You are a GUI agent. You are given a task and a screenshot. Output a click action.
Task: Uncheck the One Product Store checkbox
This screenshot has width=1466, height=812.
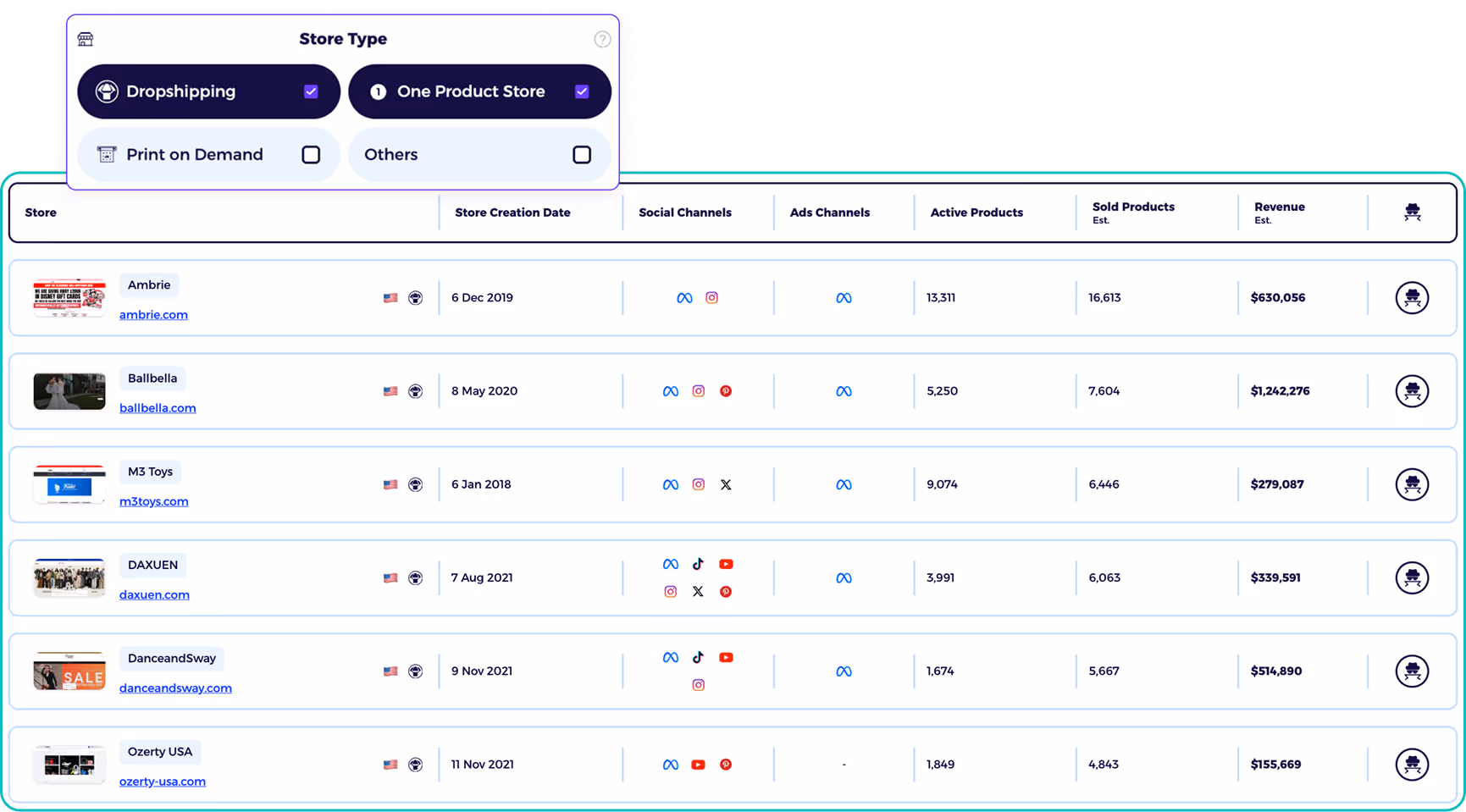pyautogui.click(x=582, y=91)
